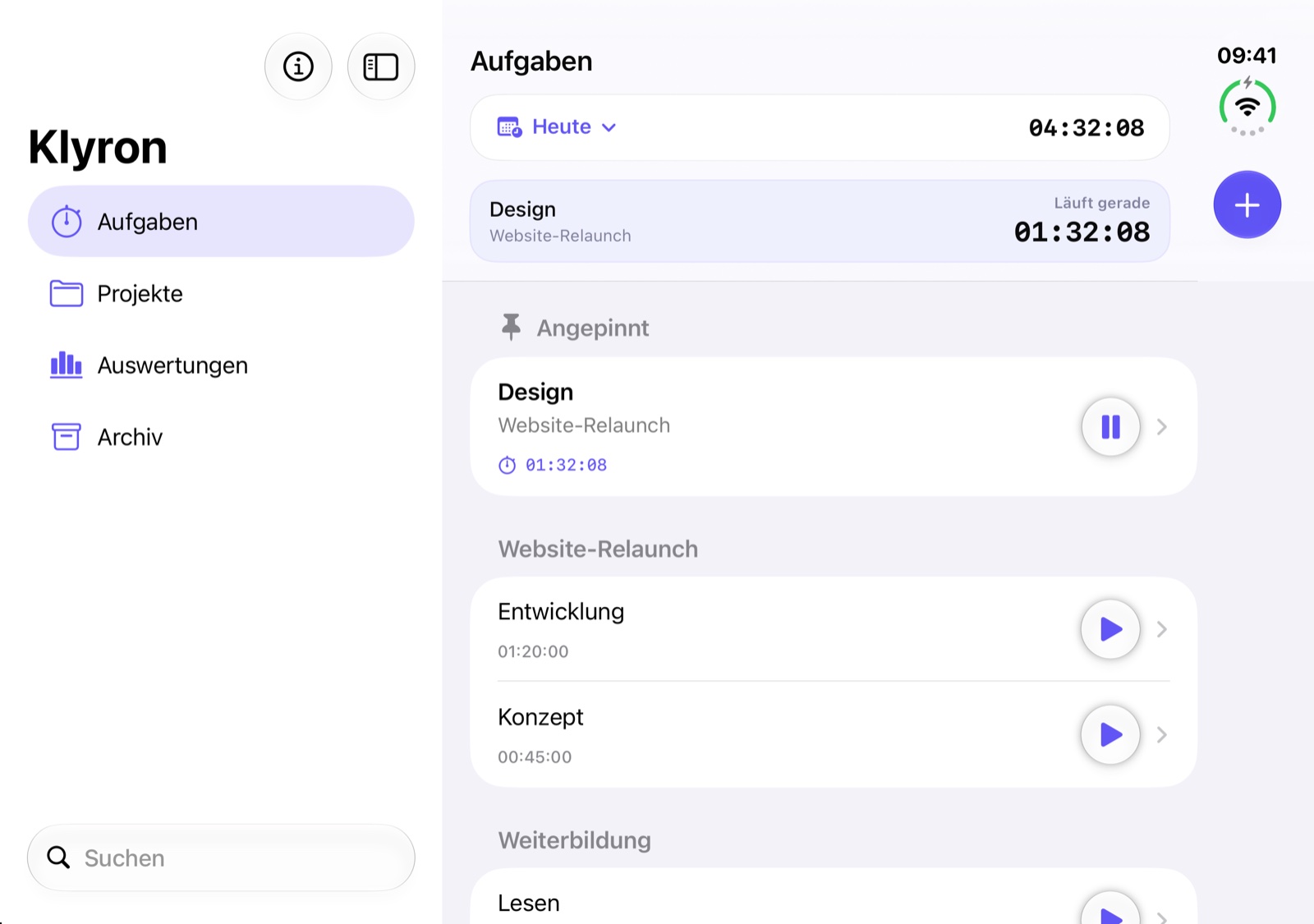Click Entwicklung duration 01:20:00

(x=533, y=651)
